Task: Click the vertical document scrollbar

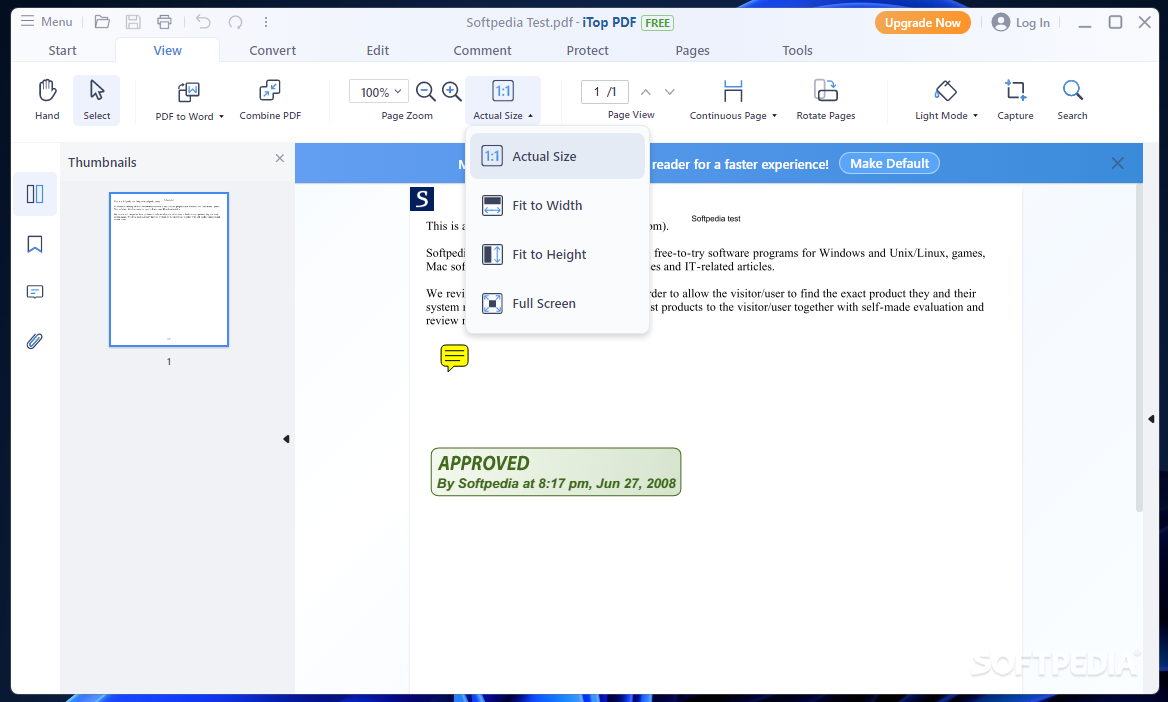Action: (x=1139, y=347)
